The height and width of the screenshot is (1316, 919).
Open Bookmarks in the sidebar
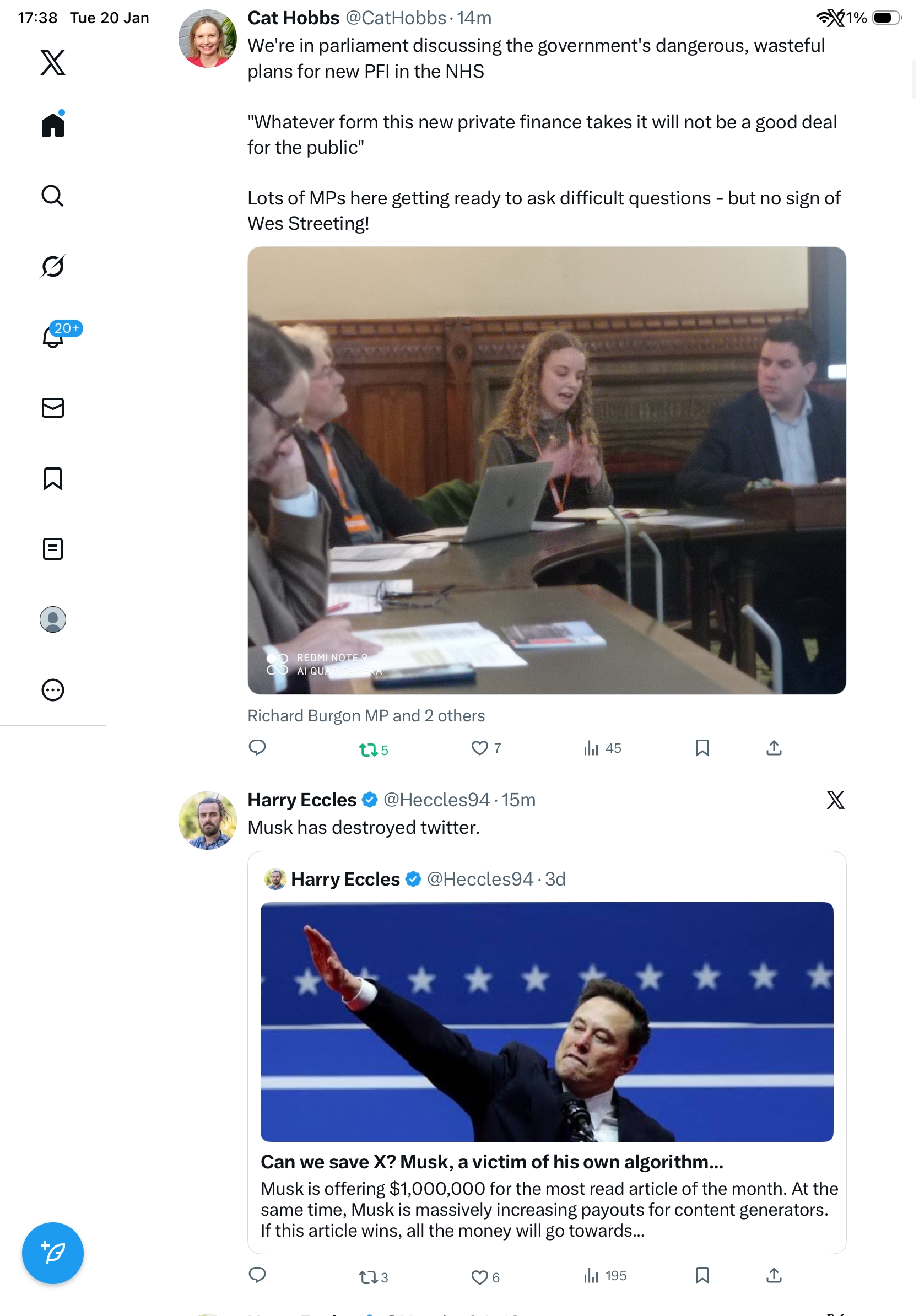[53, 478]
